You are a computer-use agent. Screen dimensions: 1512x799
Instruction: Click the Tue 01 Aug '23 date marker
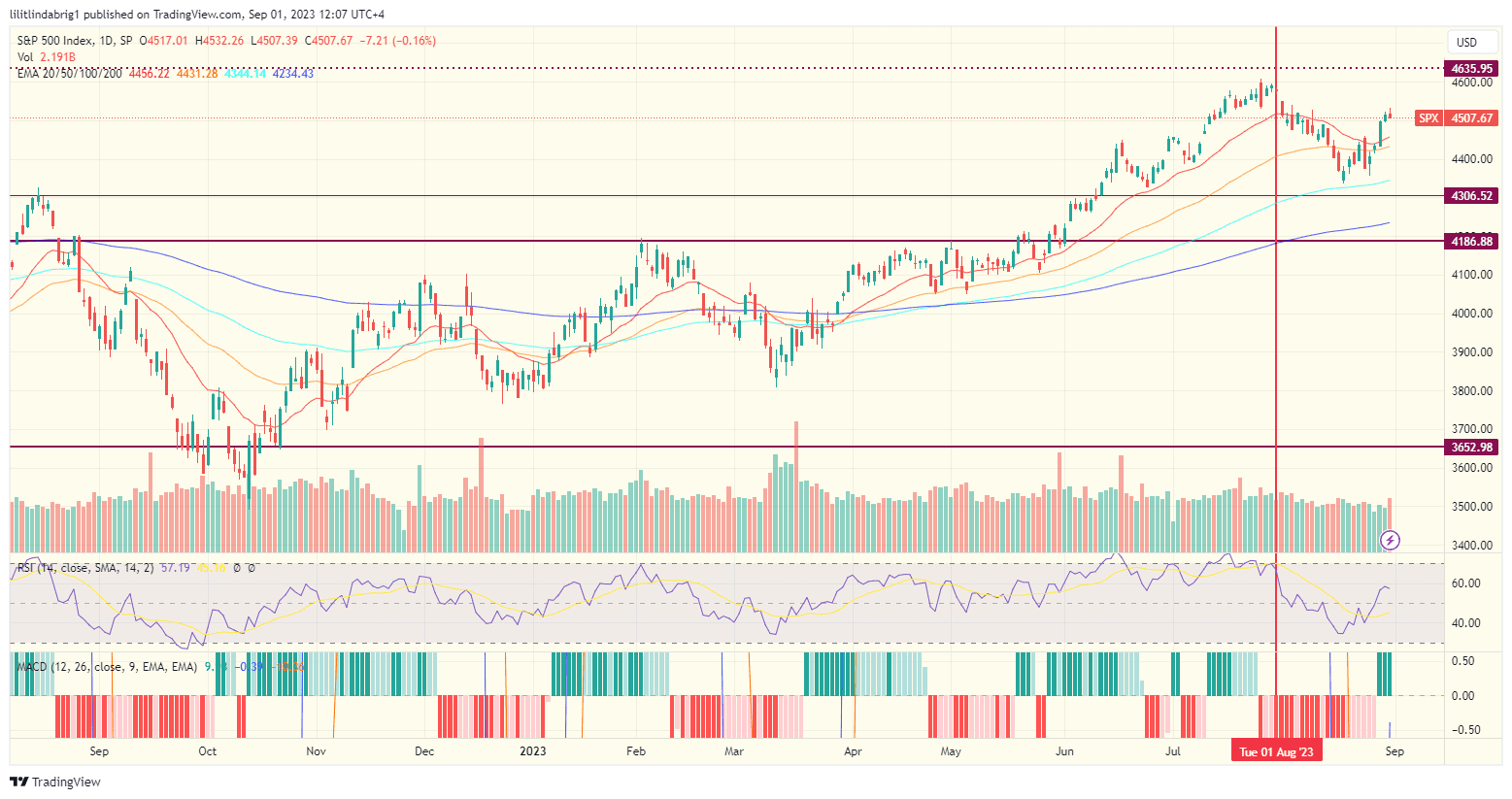(x=1276, y=750)
